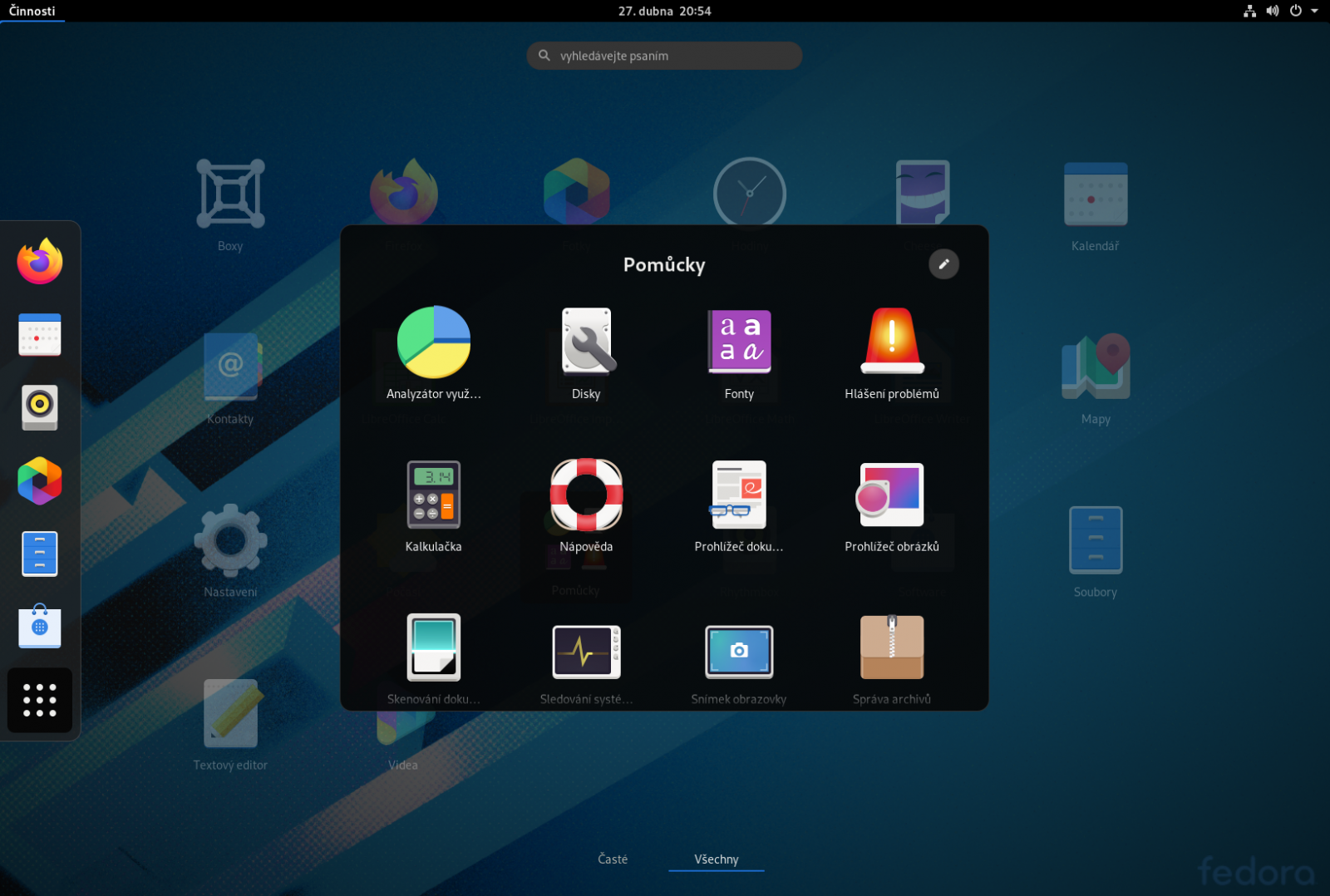1330x896 pixels.
Task: Launch Firefox from the dock
Action: tap(40, 261)
